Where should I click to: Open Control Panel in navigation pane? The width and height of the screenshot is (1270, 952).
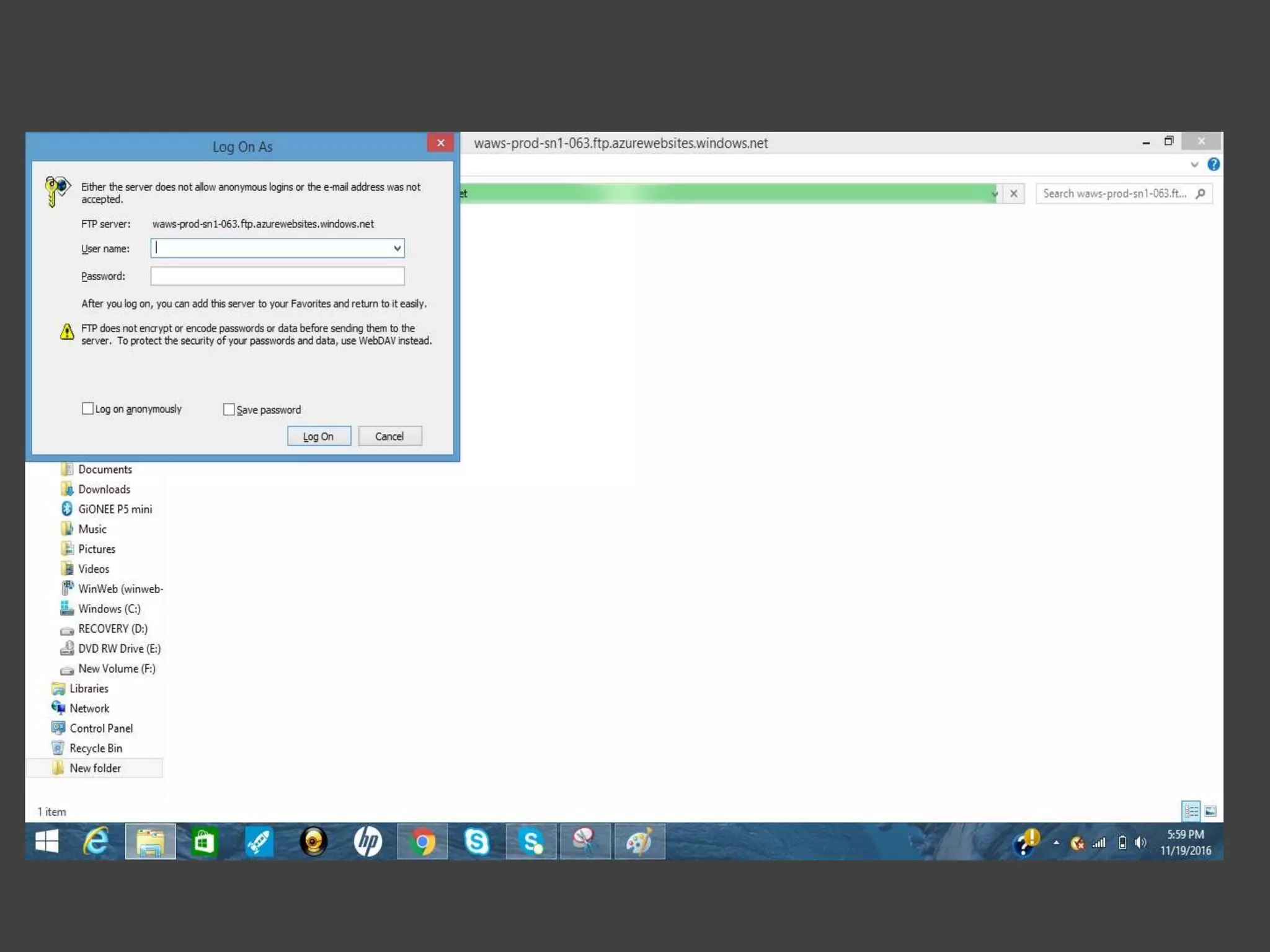coord(101,728)
